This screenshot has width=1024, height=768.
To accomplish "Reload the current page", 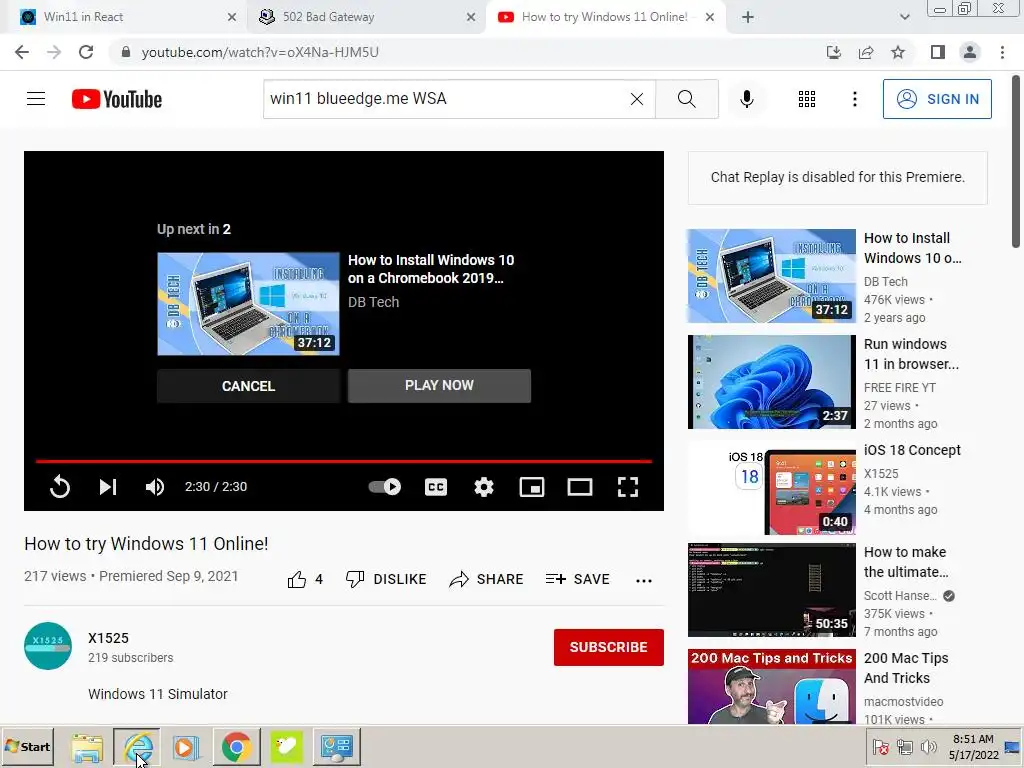I will point(86,52).
